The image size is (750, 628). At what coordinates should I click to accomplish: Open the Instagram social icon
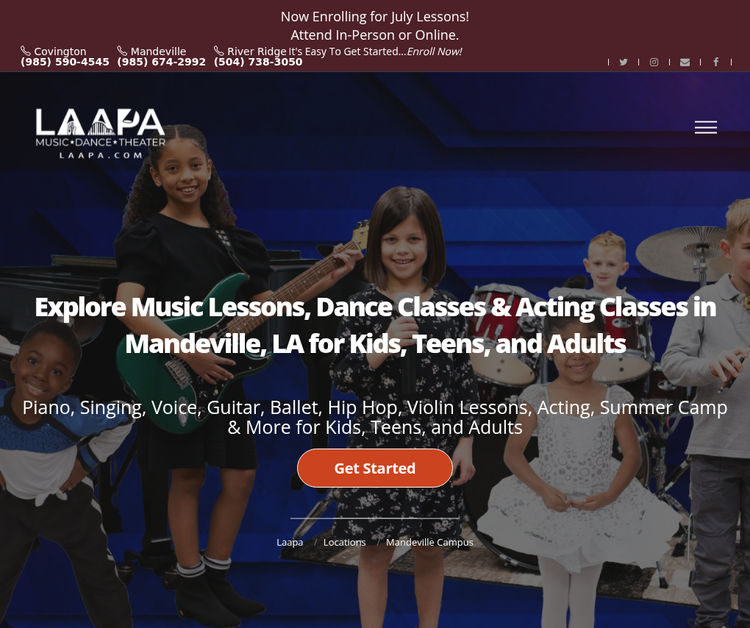pyautogui.click(x=654, y=62)
